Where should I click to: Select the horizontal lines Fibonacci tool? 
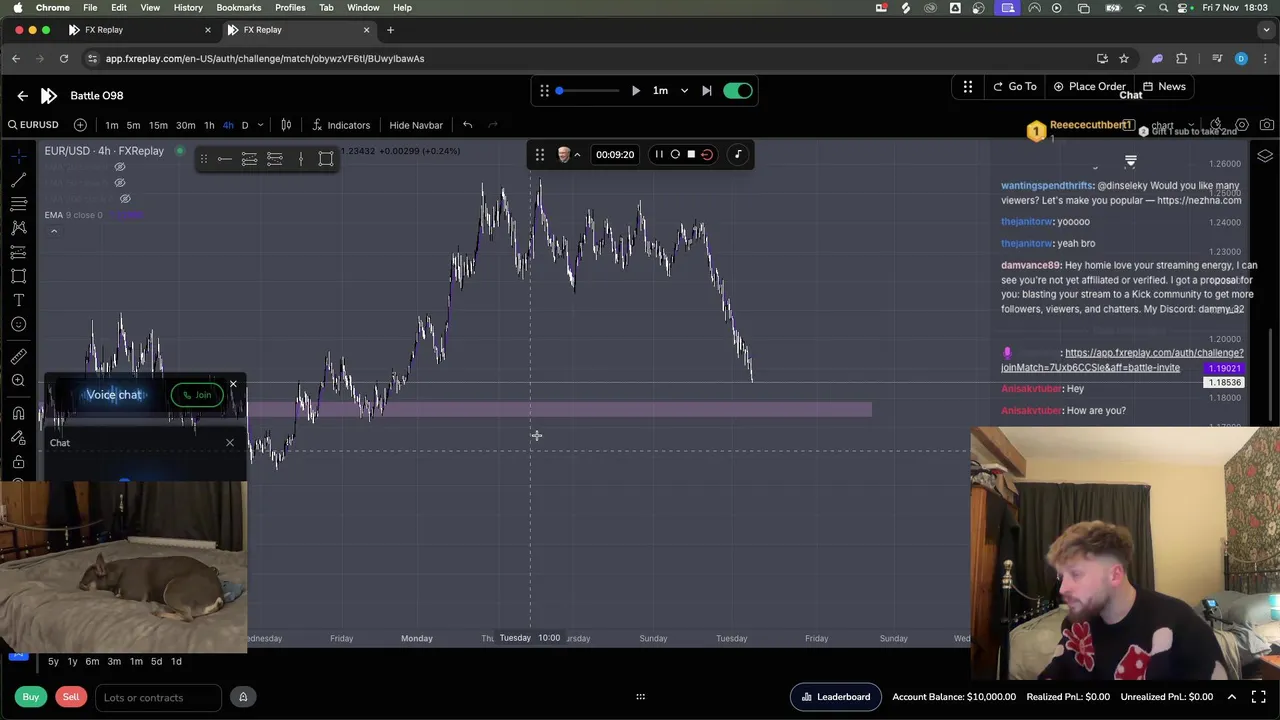[18, 204]
